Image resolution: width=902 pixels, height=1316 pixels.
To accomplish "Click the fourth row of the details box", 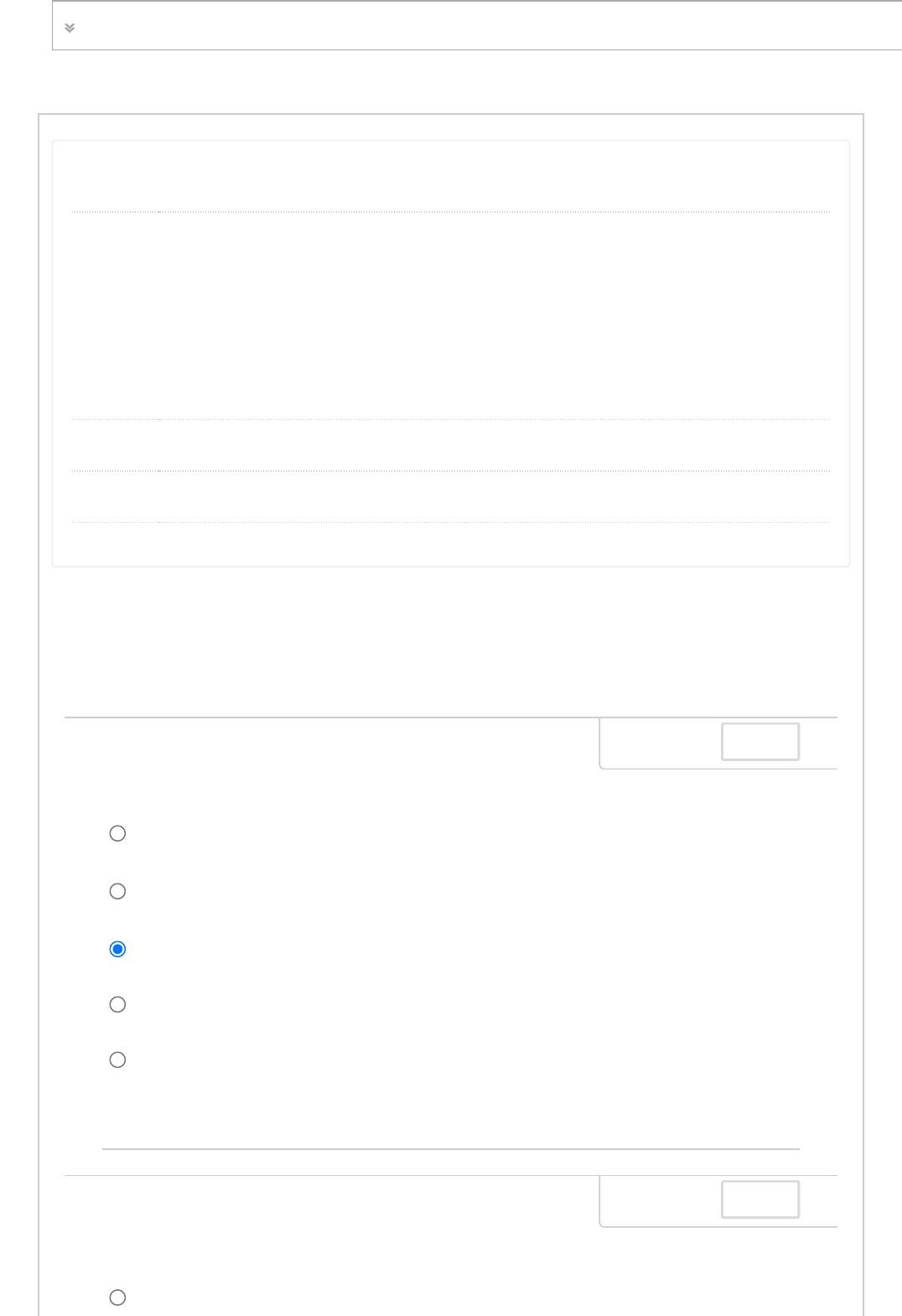I will pos(451,496).
